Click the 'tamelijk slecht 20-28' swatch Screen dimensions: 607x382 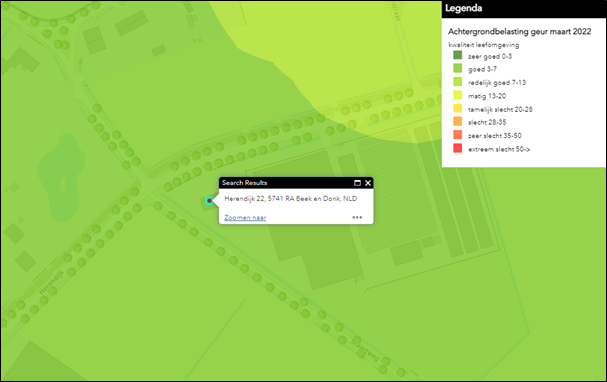tap(458, 108)
